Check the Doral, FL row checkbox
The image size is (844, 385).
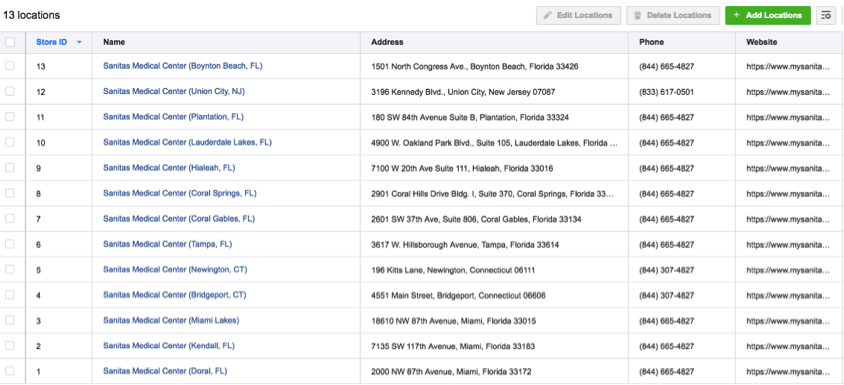[x=10, y=371]
